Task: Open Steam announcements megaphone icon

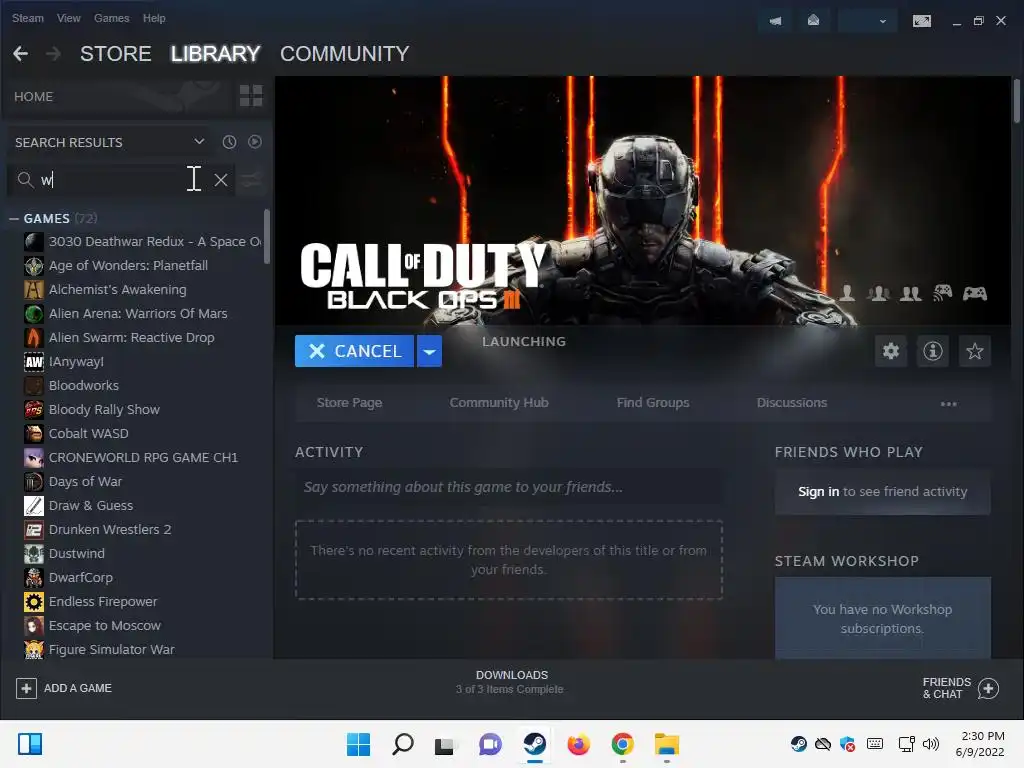Action: click(775, 21)
